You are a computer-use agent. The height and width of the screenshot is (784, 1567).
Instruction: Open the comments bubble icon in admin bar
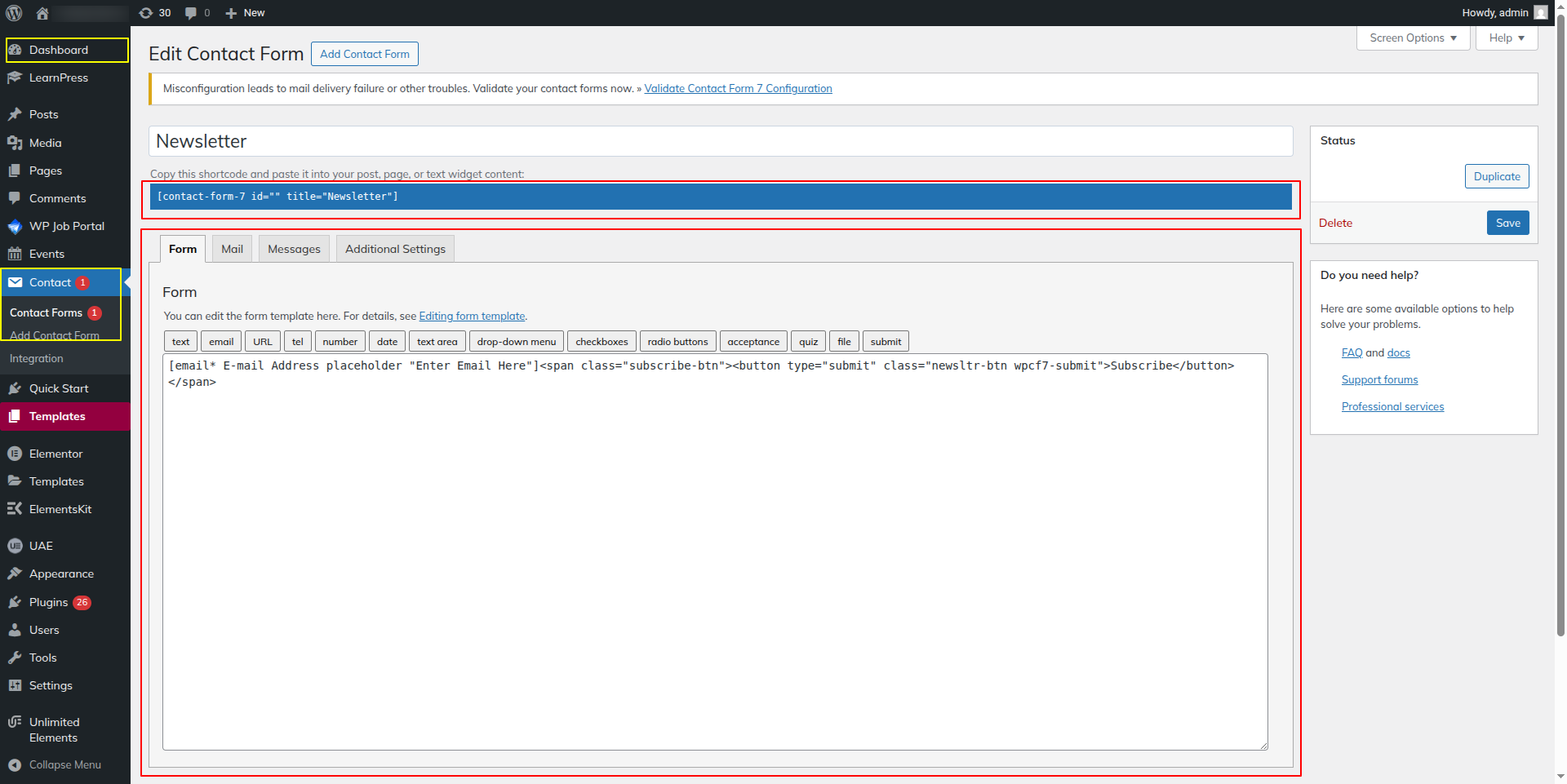click(191, 13)
